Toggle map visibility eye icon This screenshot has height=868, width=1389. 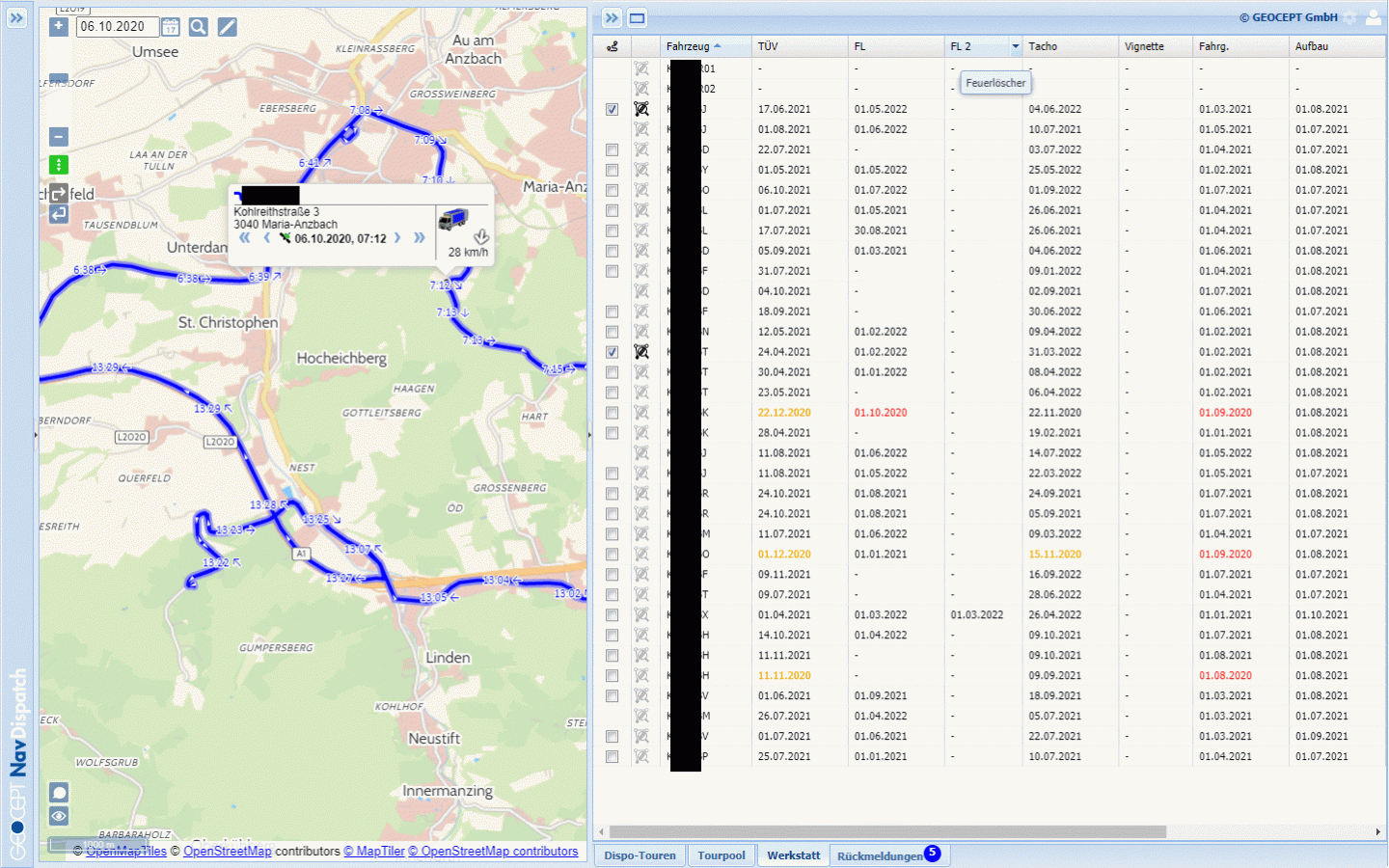[x=59, y=817]
